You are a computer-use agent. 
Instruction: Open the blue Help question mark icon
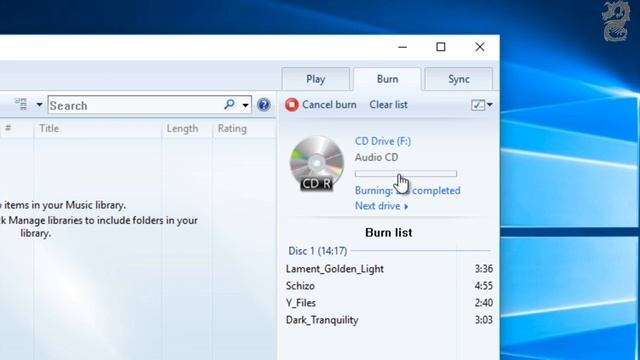pos(264,105)
